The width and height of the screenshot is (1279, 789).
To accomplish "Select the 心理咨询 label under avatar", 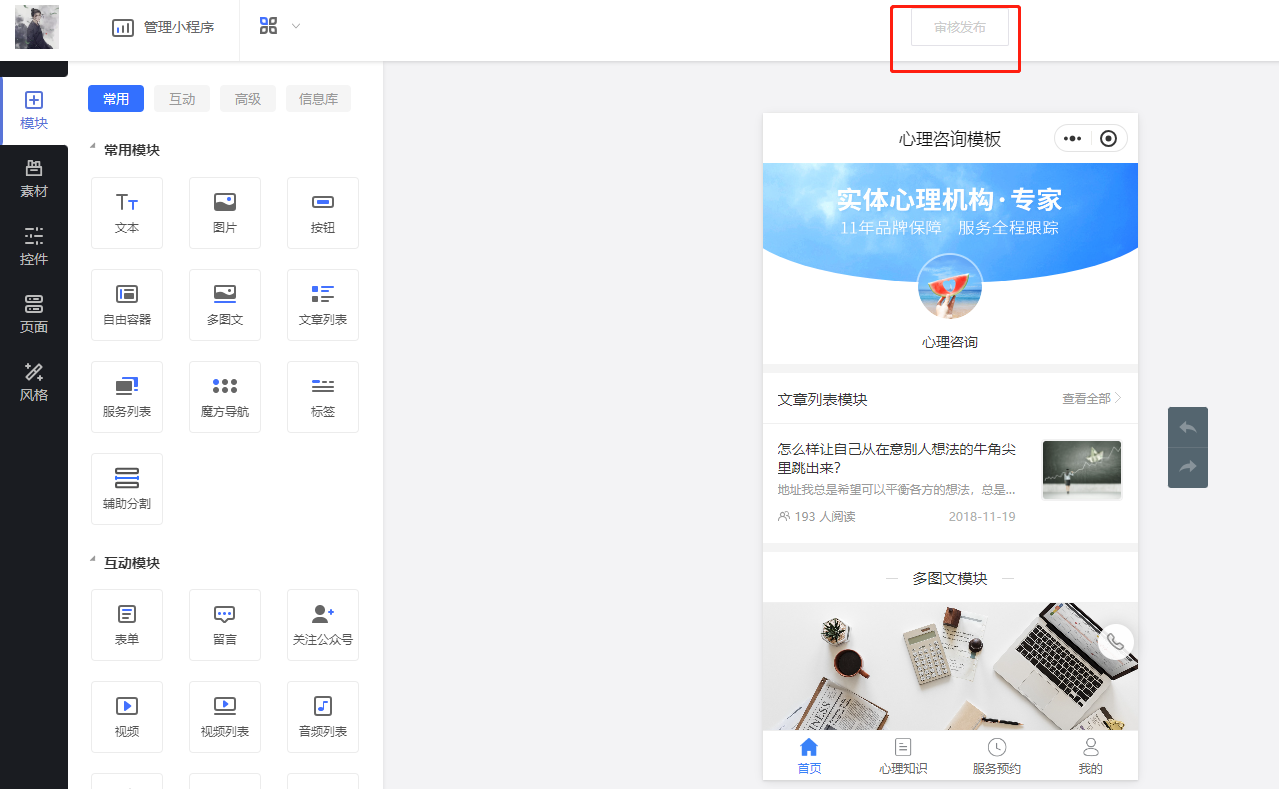I will pyautogui.click(x=950, y=342).
